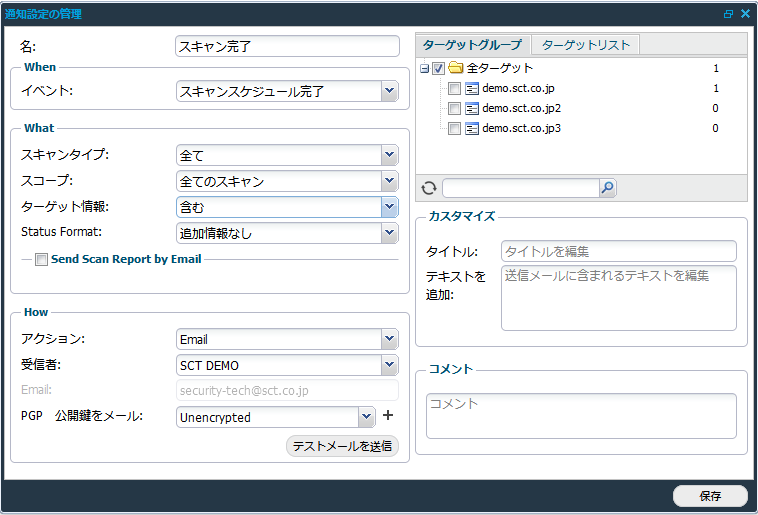Image resolution: width=758 pixels, height=515 pixels.
Task: Click the target icon for demo.sct.co.jp
Action: [x=472, y=88]
